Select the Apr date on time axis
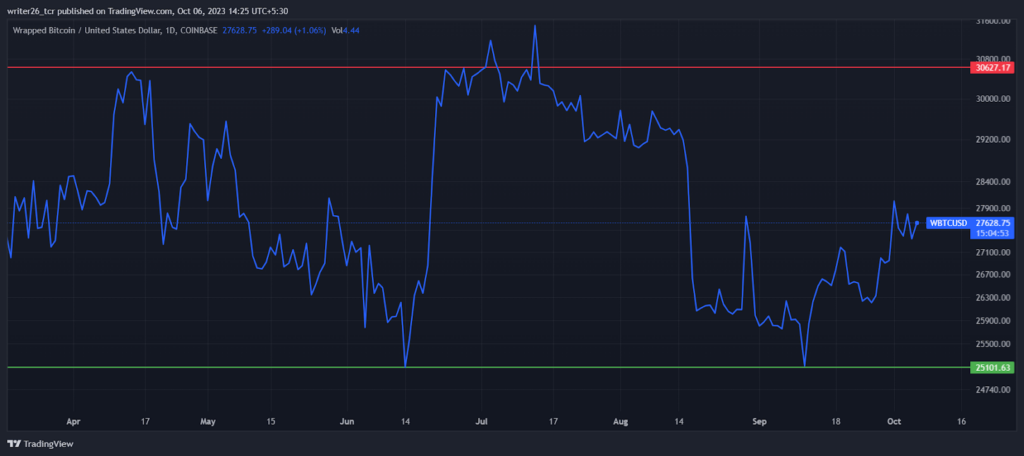Screen dimensions: 1024x456 click(73, 421)
